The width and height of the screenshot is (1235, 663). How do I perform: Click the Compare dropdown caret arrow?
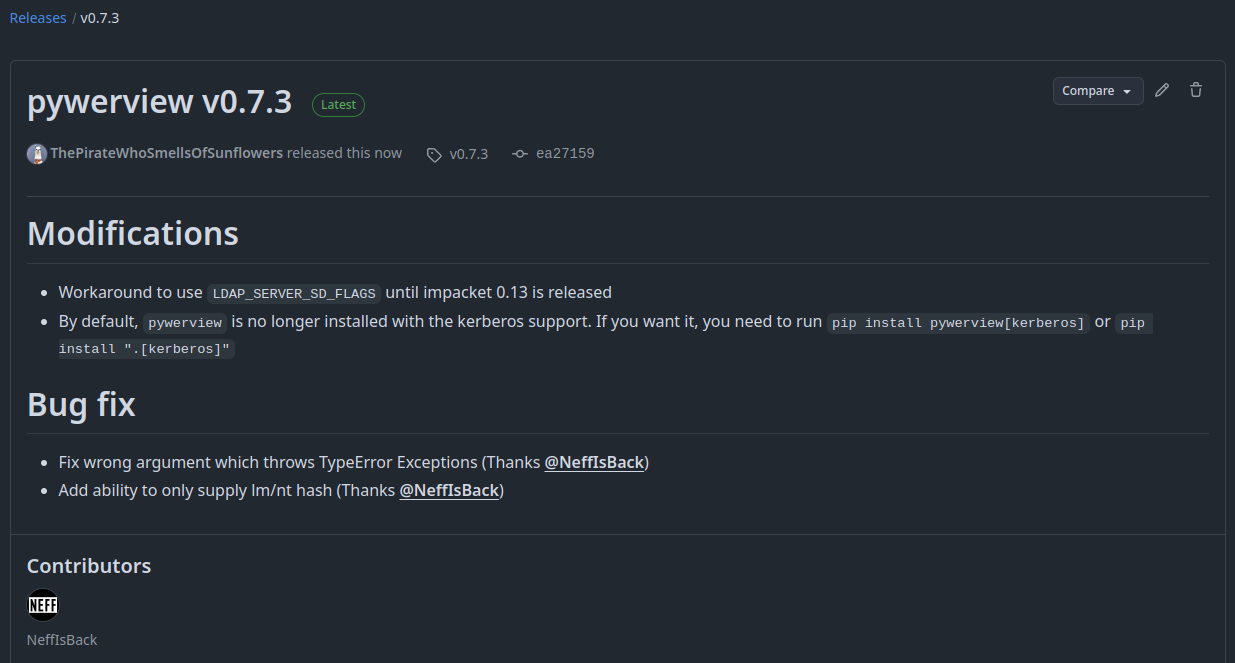click(x=1127, y=92)
